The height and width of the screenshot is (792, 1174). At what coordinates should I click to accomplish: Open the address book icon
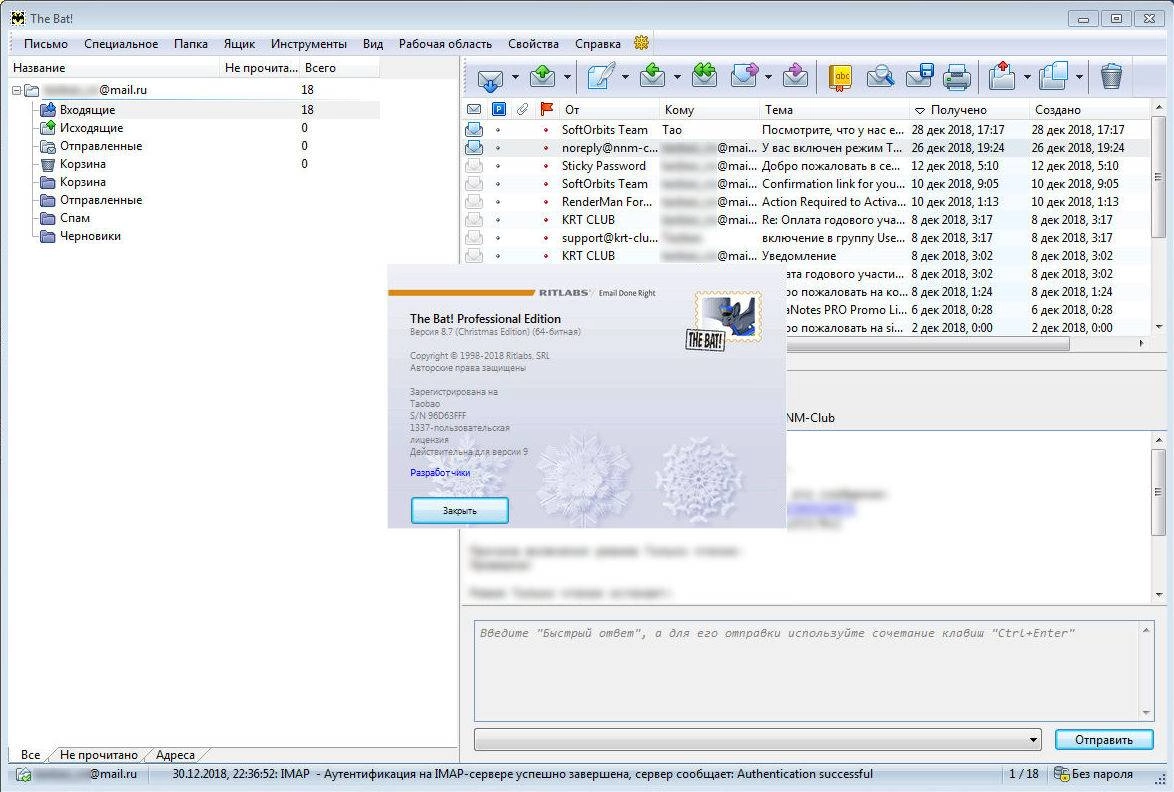point(842,76)
